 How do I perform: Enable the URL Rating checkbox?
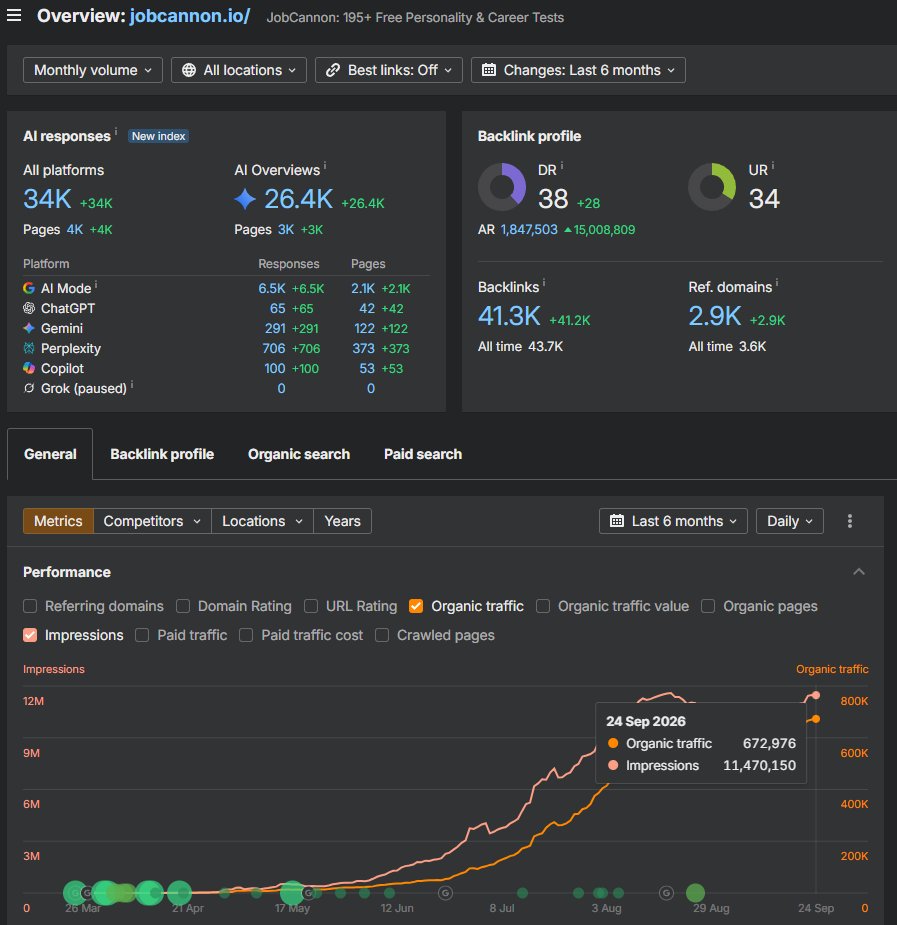(x=311, y=606)
